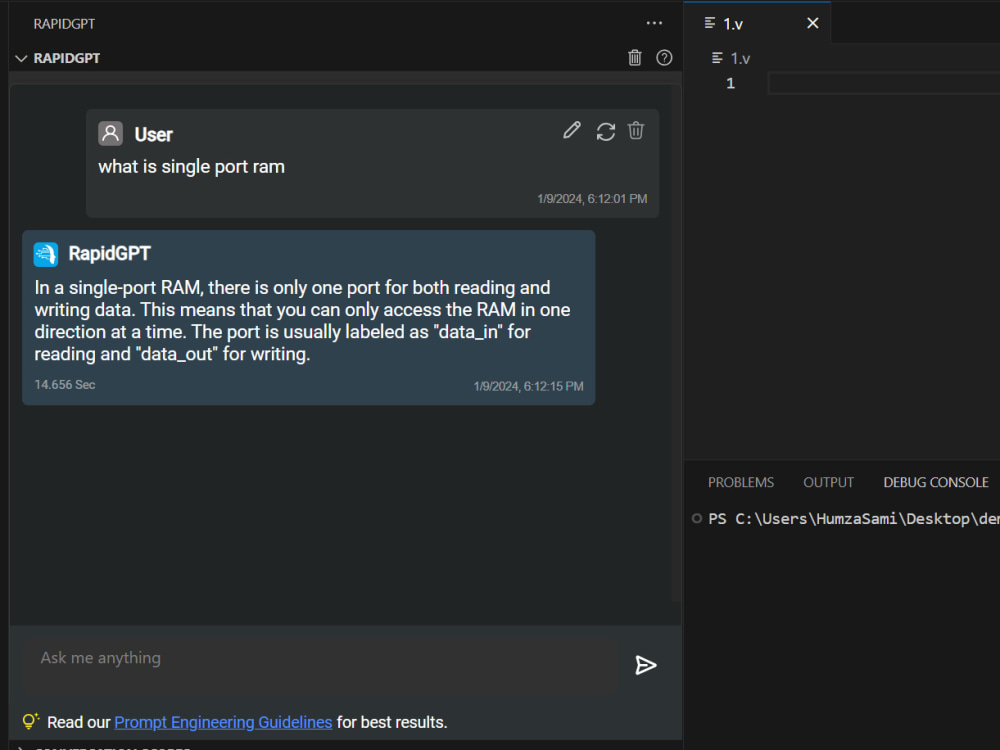Clear the chat with the header trash icon
Viewport: 1000px width, 750px height.
click(635, 57)
